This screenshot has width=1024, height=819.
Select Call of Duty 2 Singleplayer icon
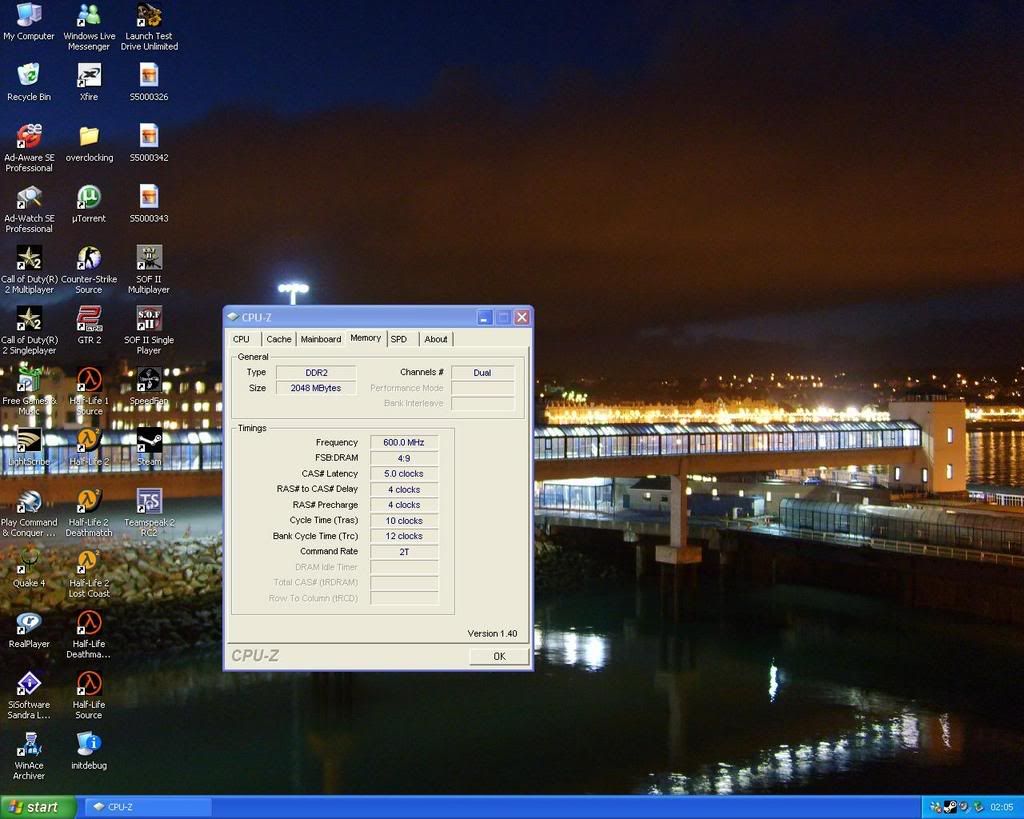point(29,330)
